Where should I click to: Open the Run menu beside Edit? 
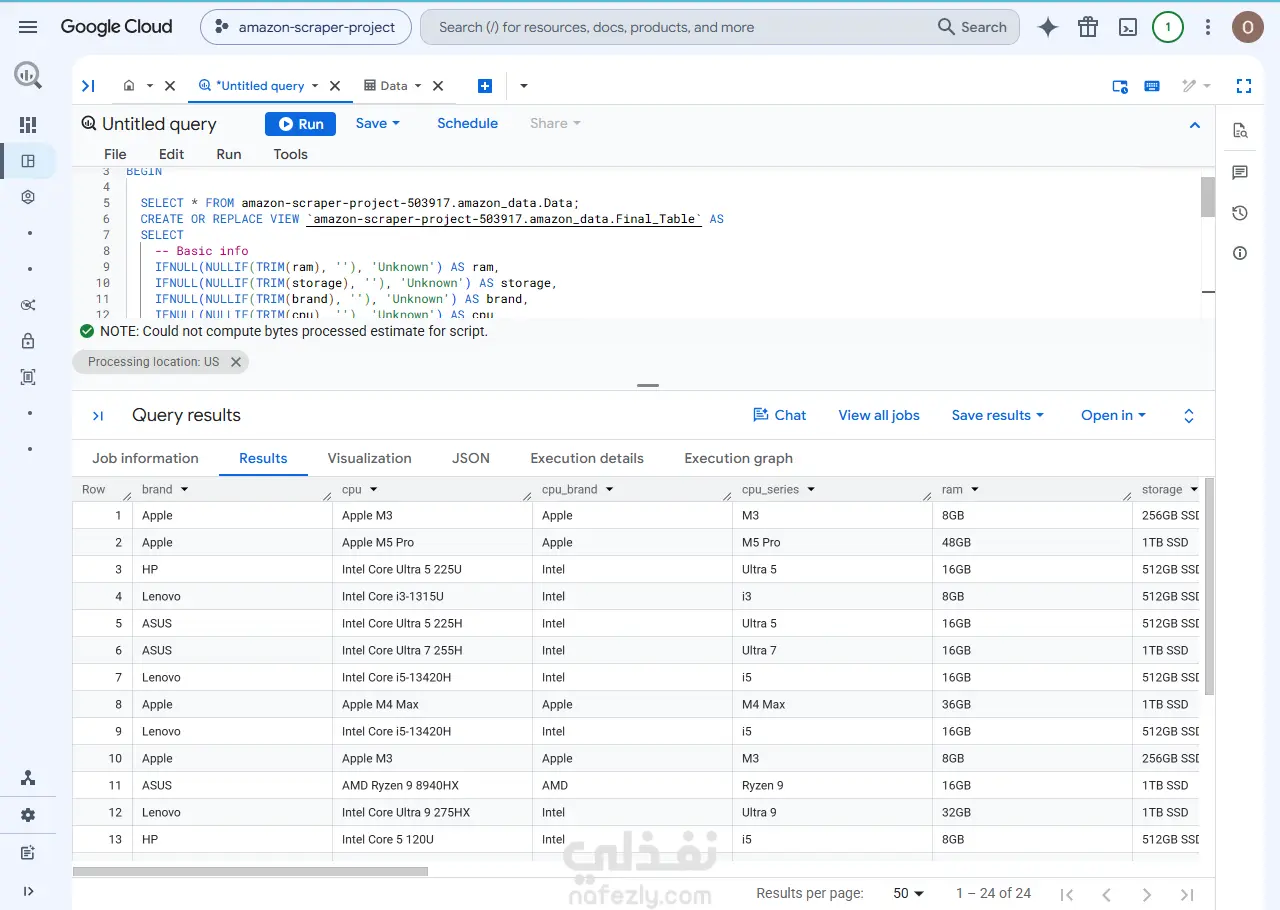coord(229,154)
